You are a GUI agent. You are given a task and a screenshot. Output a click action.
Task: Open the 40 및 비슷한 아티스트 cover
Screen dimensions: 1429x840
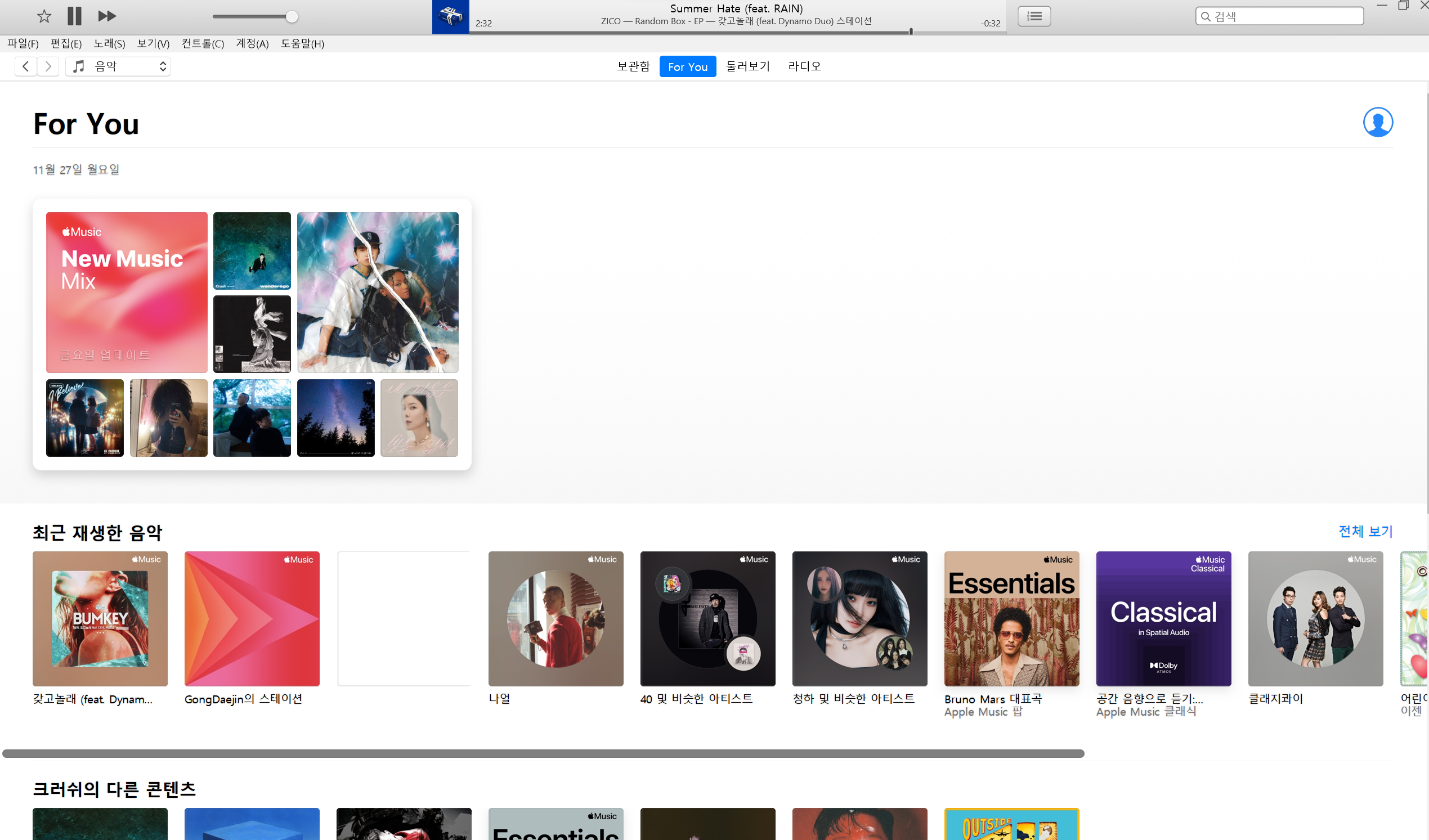[707, 618]
